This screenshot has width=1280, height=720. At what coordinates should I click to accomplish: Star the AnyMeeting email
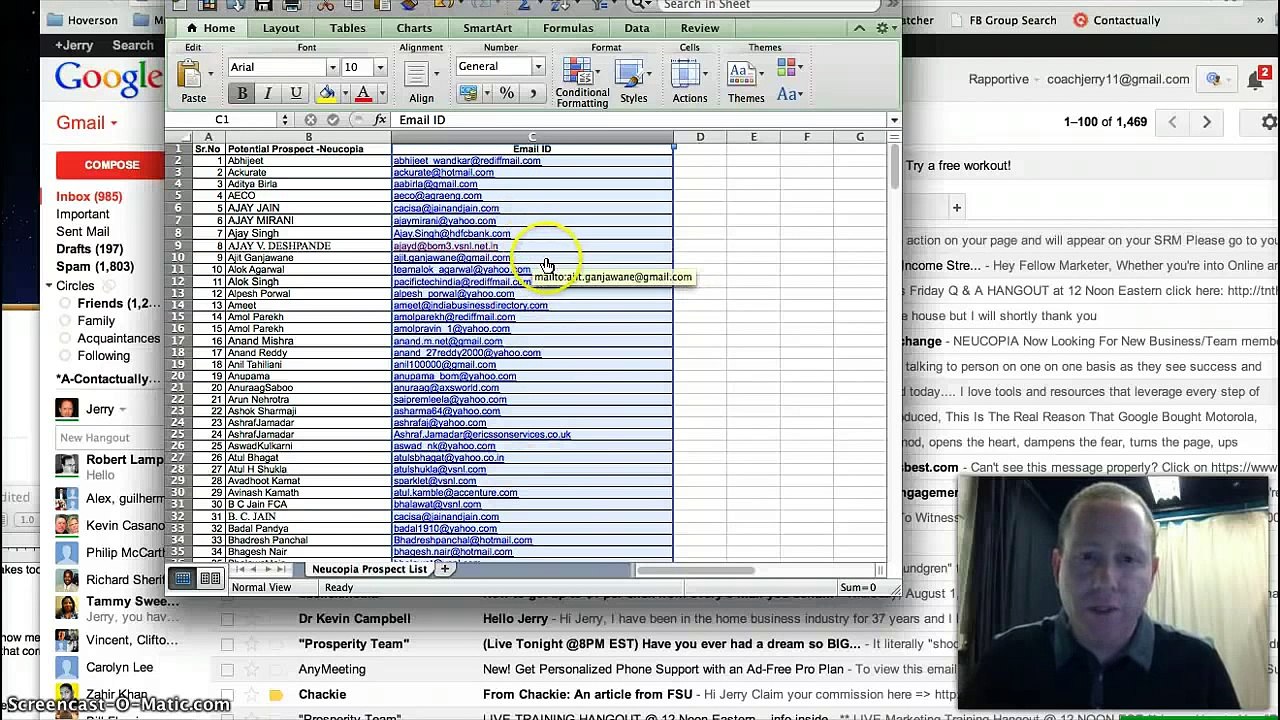(251, 670)
